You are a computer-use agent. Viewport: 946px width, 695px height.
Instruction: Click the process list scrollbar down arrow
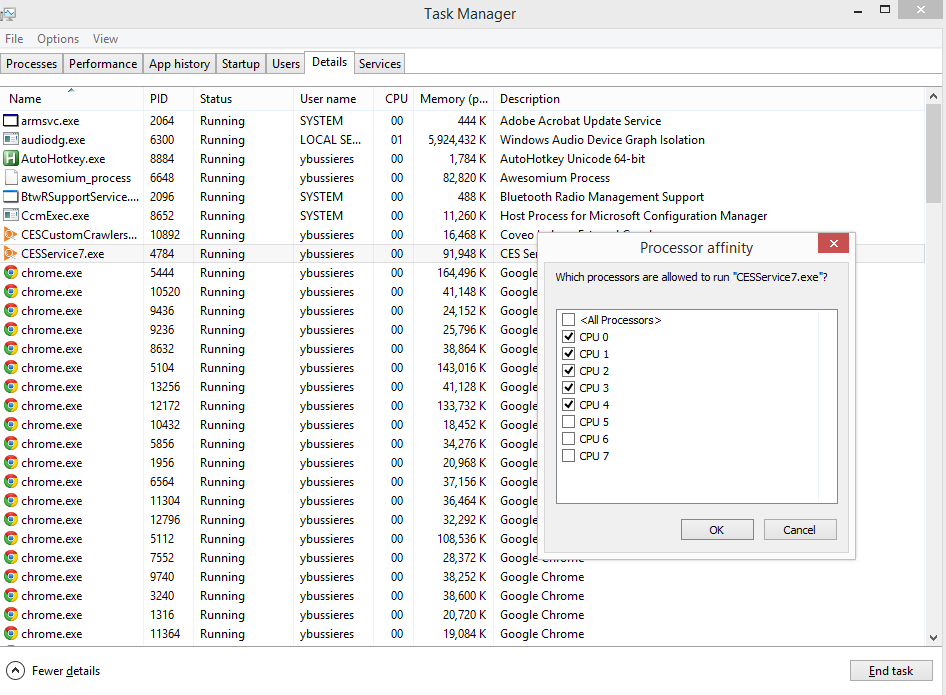pyautogui.click(x=933, y=637)
